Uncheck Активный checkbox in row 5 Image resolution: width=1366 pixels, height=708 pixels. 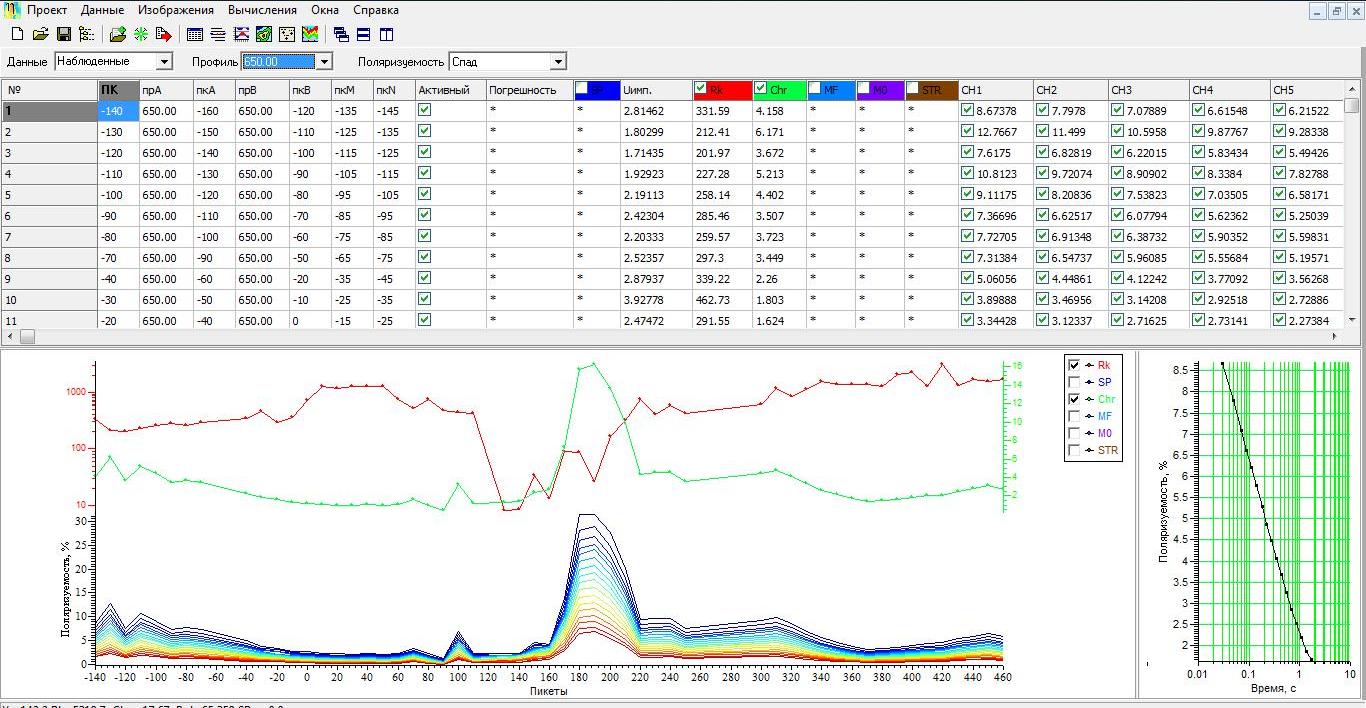[424, 194]
